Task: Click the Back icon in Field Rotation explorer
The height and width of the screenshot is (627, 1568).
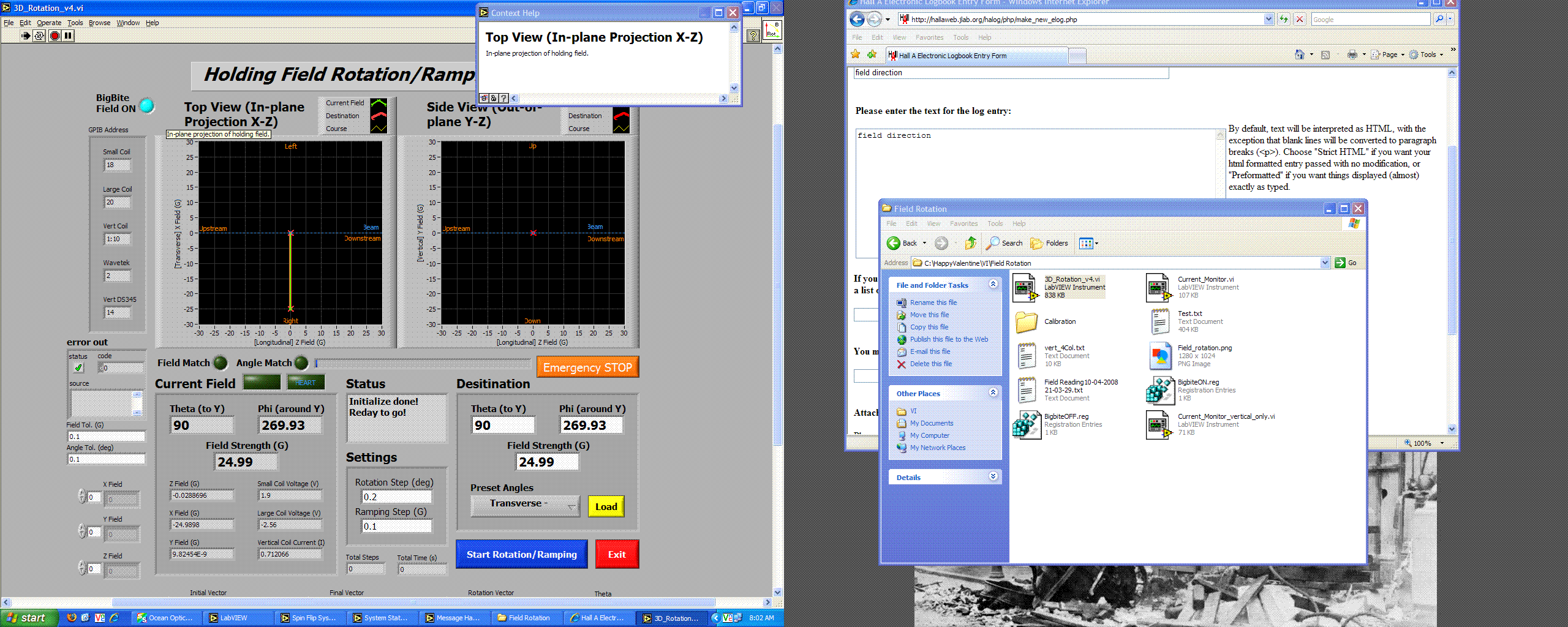Action: pos(894,243)
